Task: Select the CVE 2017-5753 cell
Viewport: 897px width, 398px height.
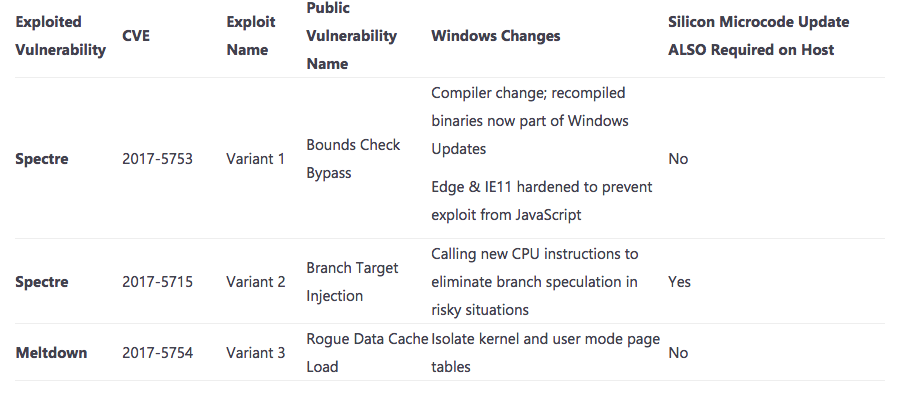Action: click(x=157, y=159)
